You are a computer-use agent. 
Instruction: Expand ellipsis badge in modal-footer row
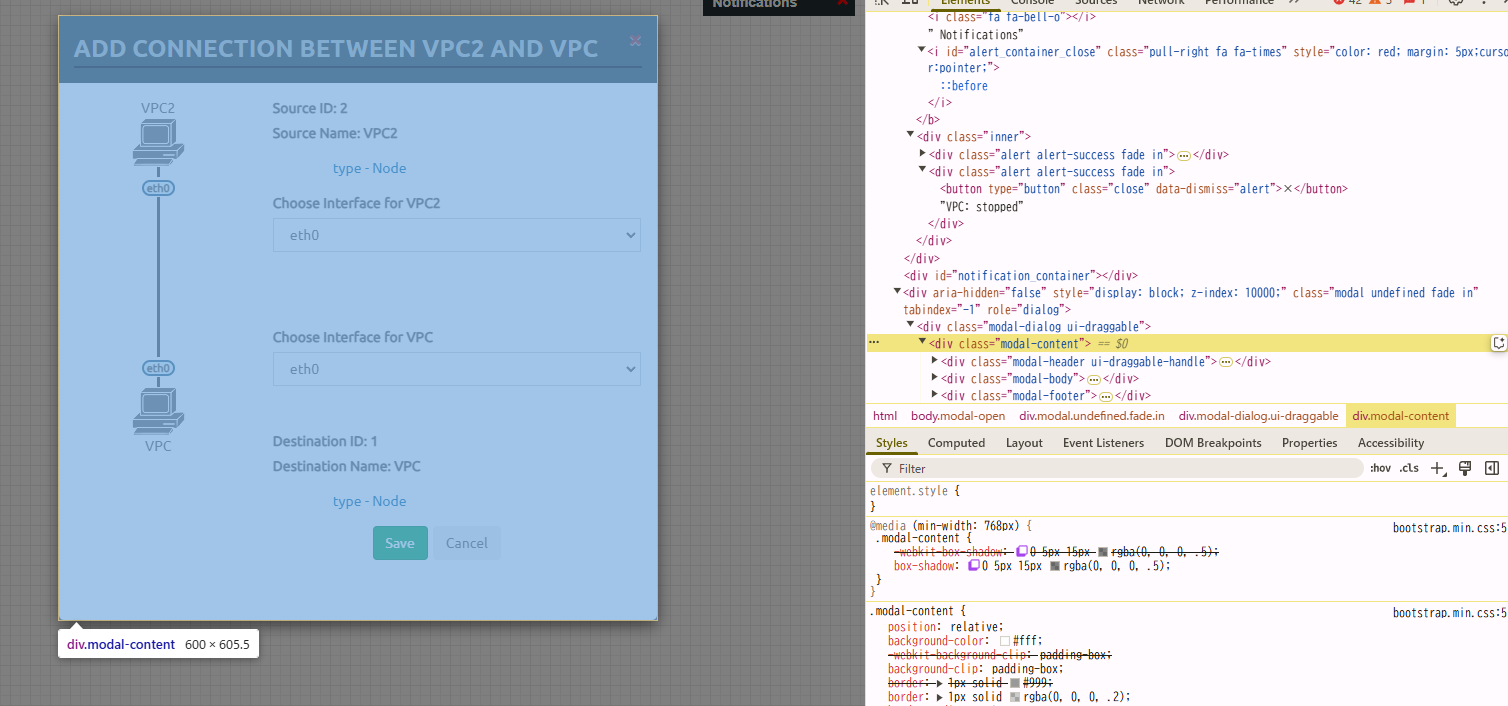tap(1106, 396)
